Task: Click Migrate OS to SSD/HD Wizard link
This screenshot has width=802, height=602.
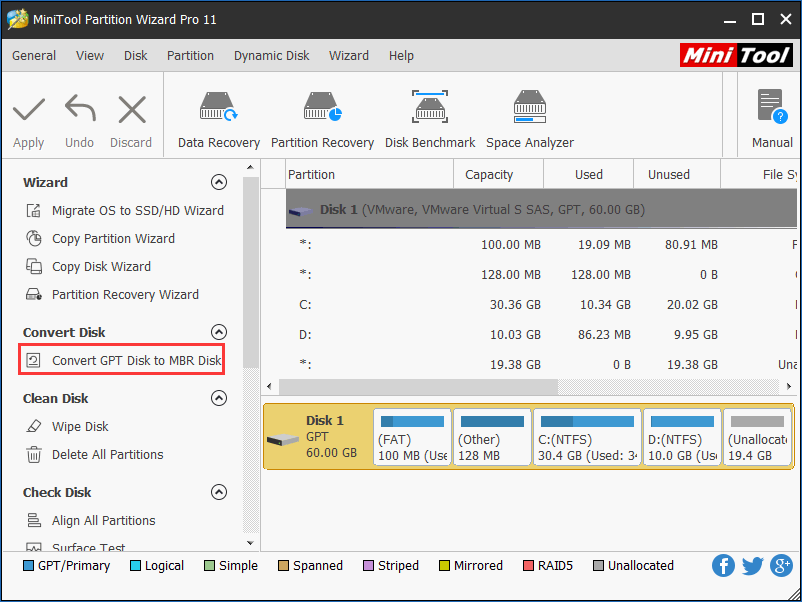Action: click(138, 210)
